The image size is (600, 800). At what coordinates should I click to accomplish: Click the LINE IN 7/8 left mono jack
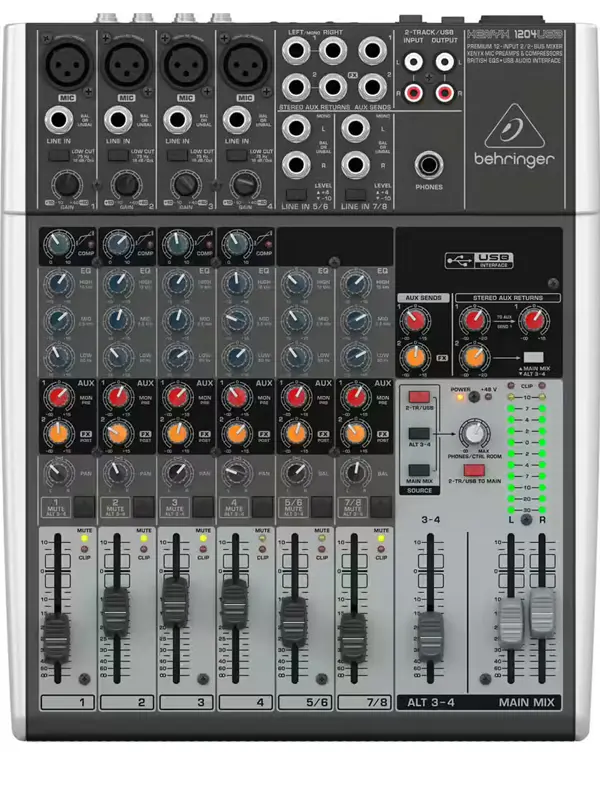click(x=356, y=128)
